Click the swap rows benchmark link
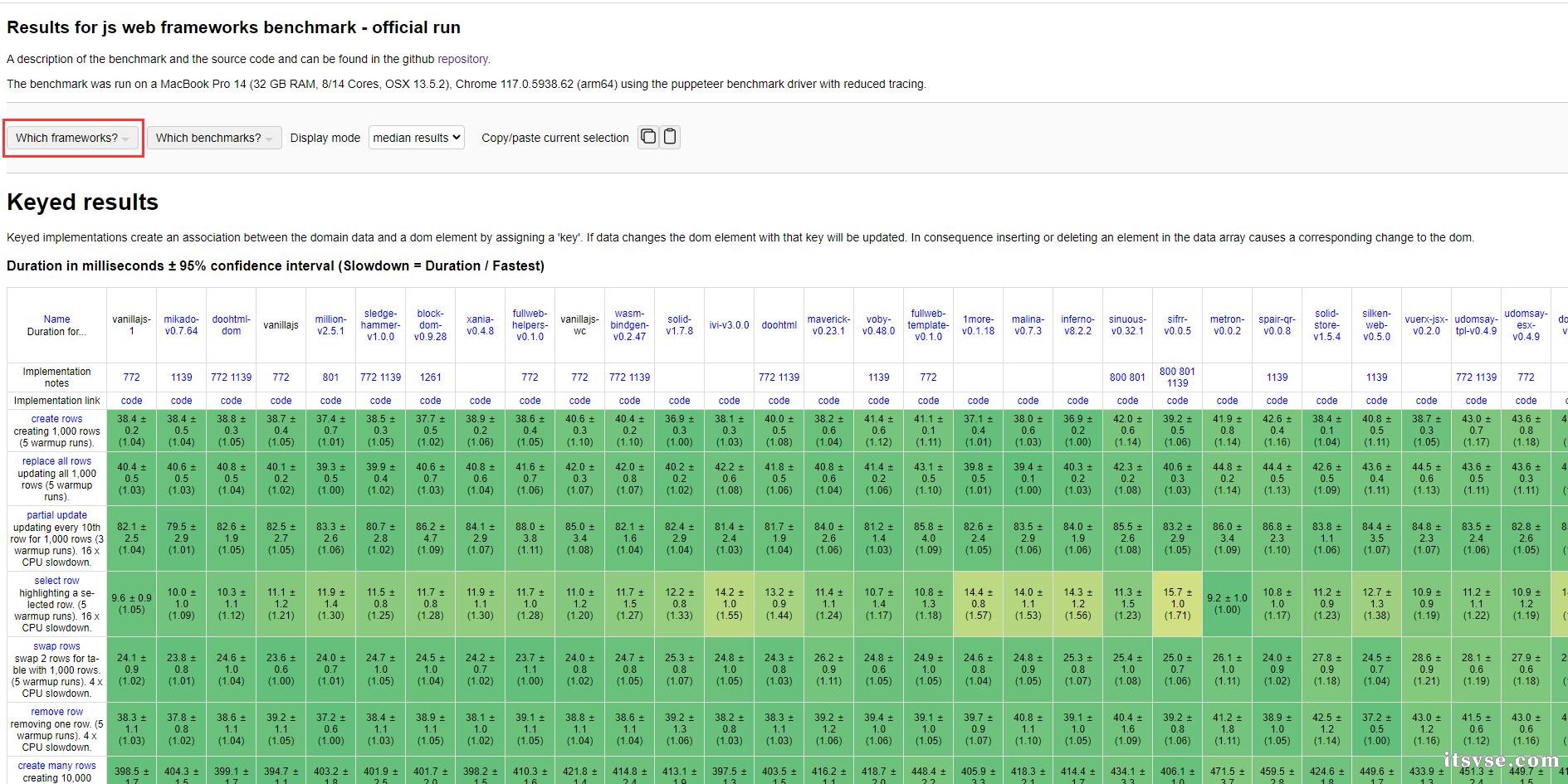The width and height of the screenshot is (1568, 784). (x=56, y=646)
